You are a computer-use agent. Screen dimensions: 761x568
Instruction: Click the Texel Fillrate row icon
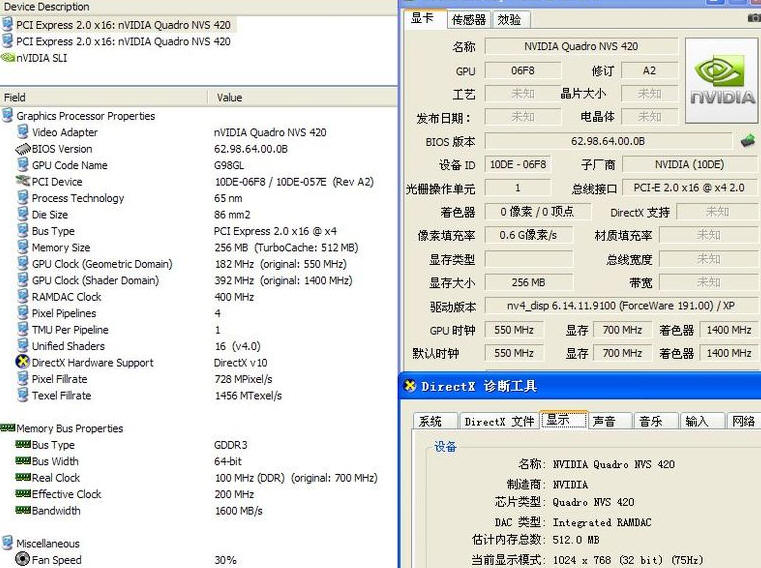(23, 395)
